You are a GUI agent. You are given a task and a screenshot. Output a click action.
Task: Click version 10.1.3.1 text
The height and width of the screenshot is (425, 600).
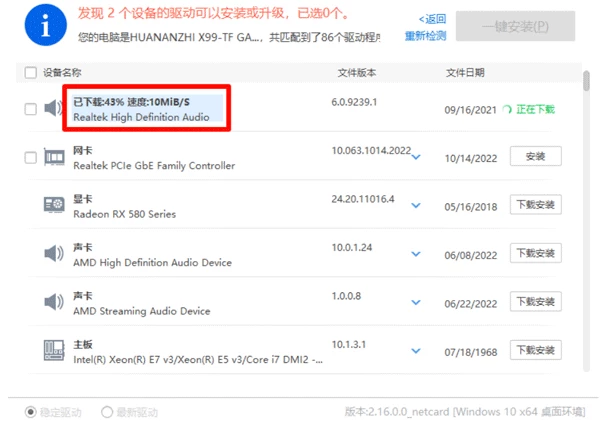pos(349,344)
